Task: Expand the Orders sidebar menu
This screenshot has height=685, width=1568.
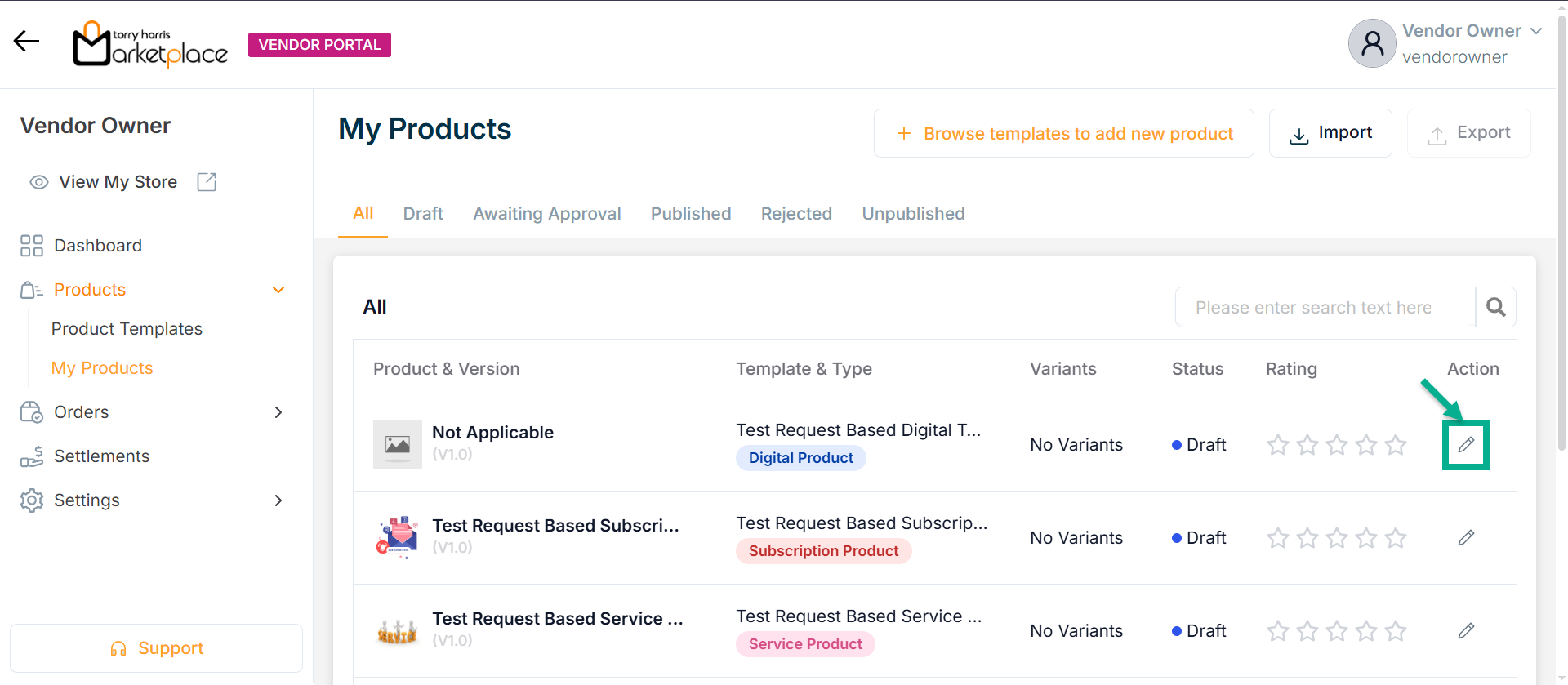Action: tap(278, 412)
